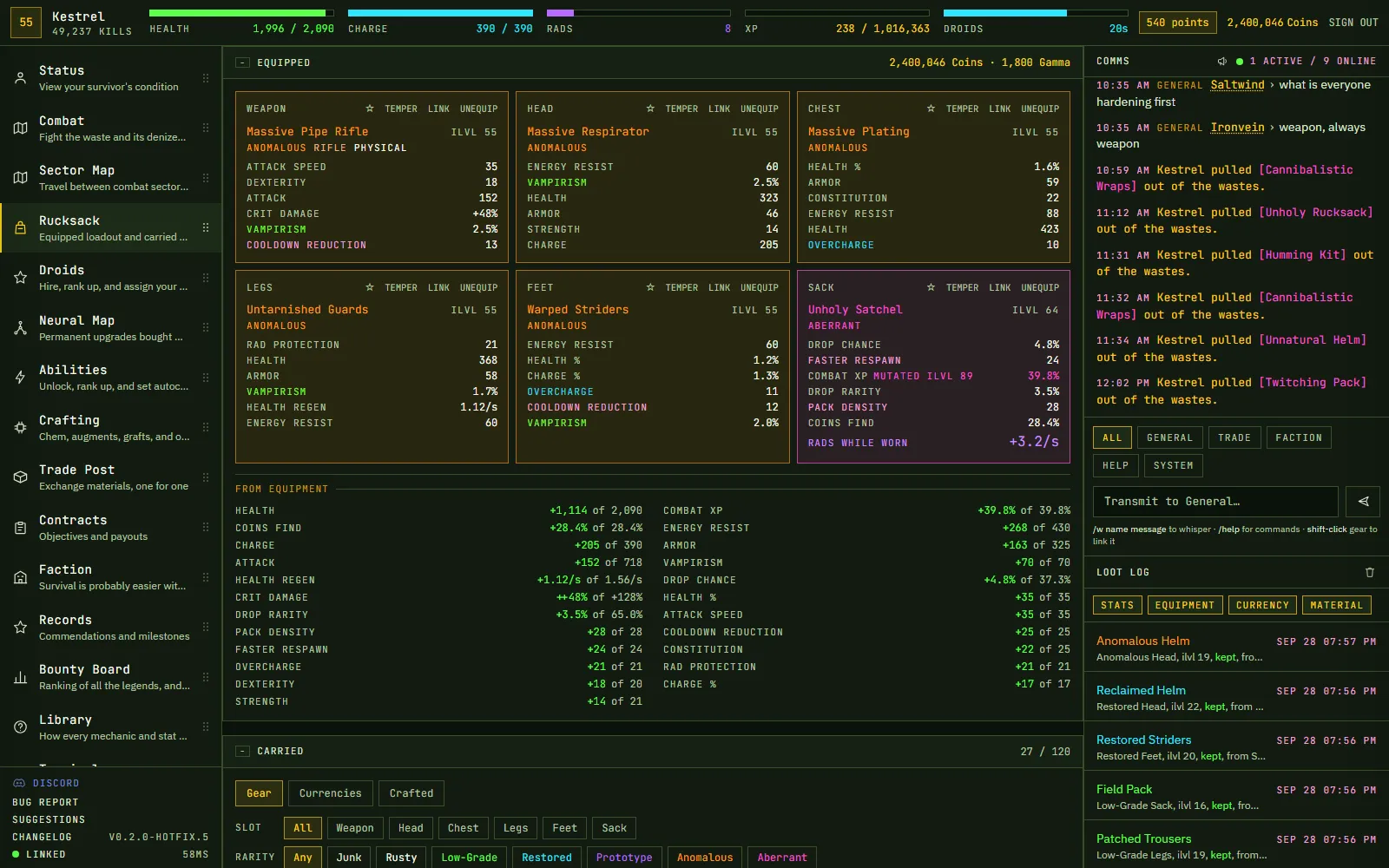
Task: Filter carried gear by Weapon slot
Action: pos(354,828)
